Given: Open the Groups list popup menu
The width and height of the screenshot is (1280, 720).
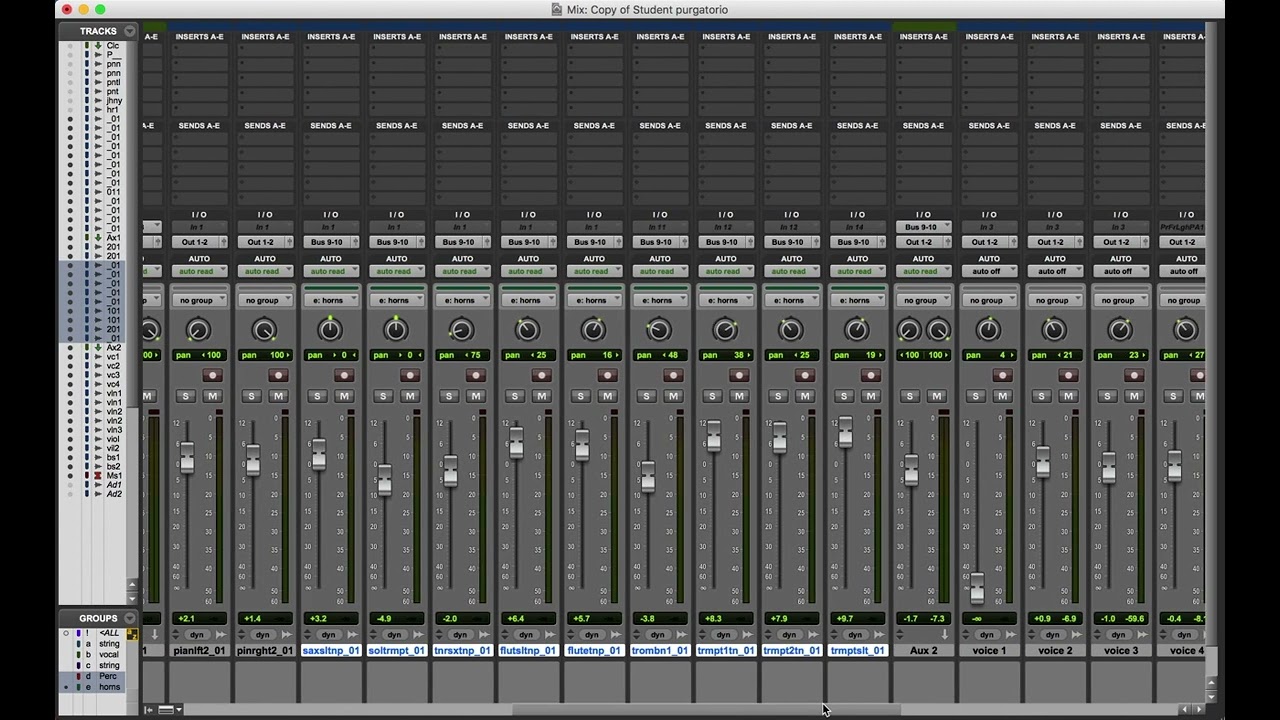Looking at the screenshot, I should pyautogui.click(x=130, y=618).
